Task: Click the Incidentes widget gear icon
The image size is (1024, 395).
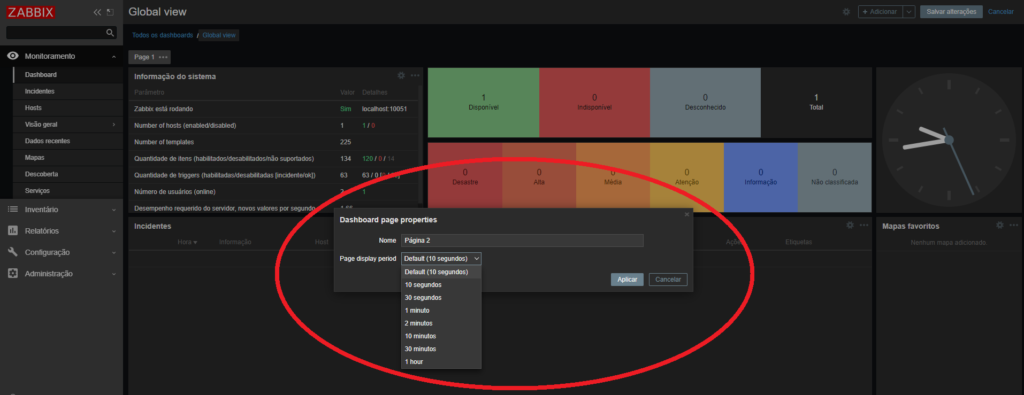Action: coord(850,225)
